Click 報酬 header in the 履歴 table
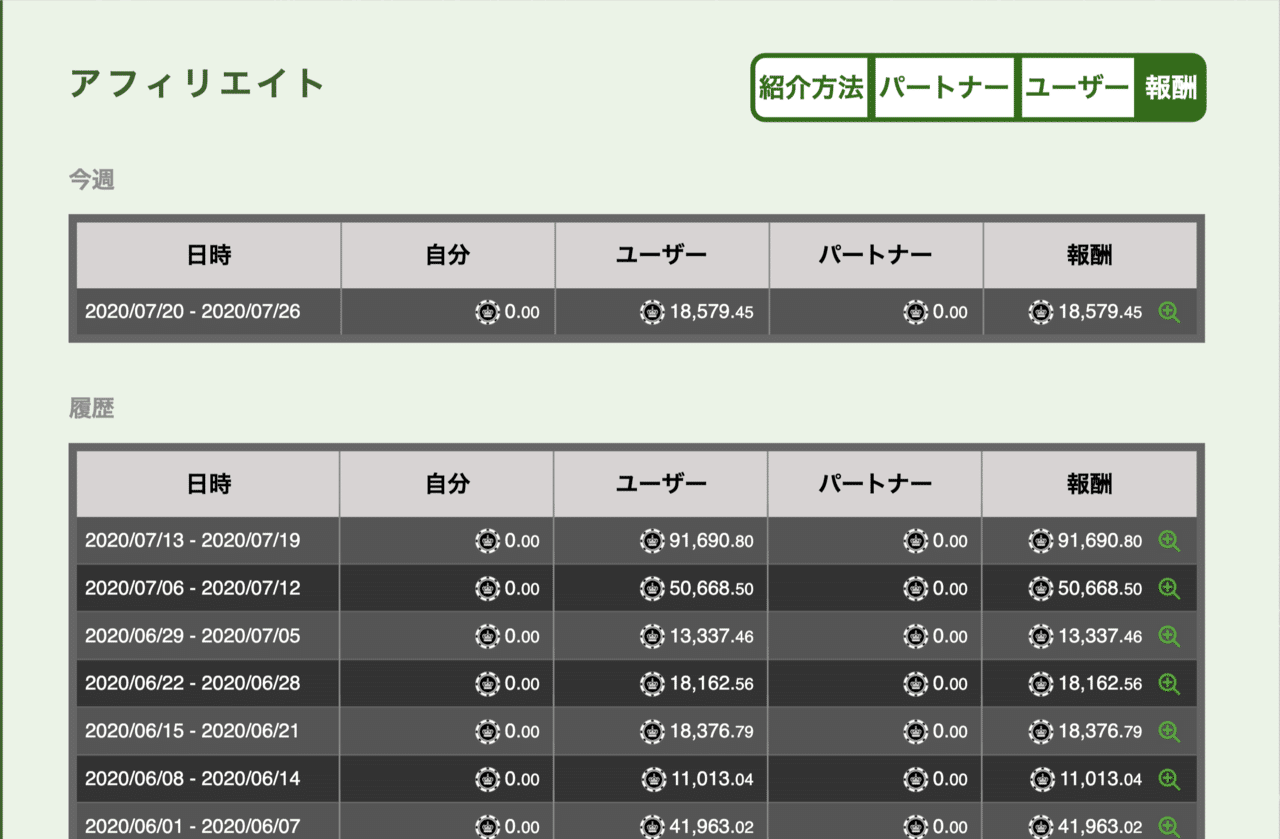This screenshot has width=1280, height=839. 1090,484
